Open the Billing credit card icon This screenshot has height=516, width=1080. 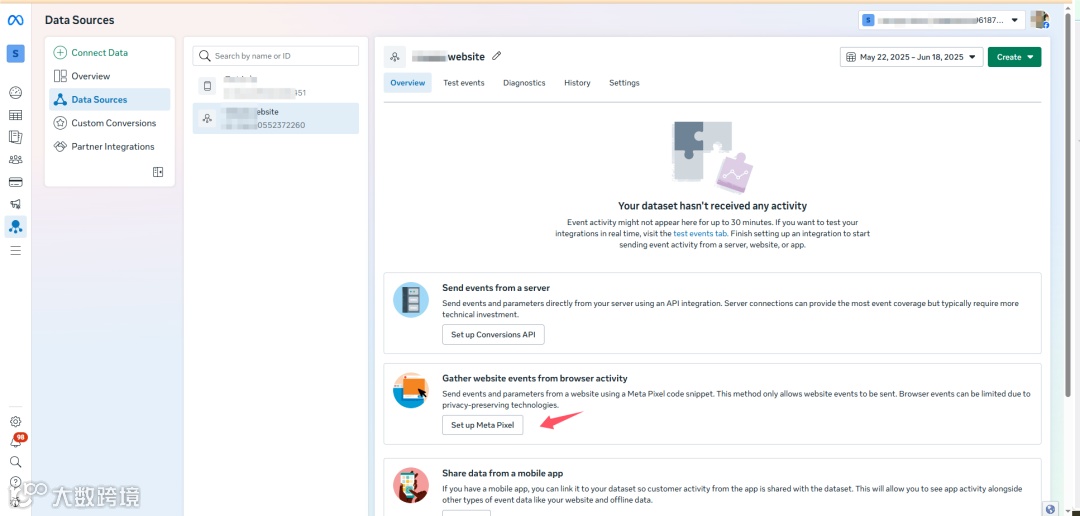click(16, 182)
